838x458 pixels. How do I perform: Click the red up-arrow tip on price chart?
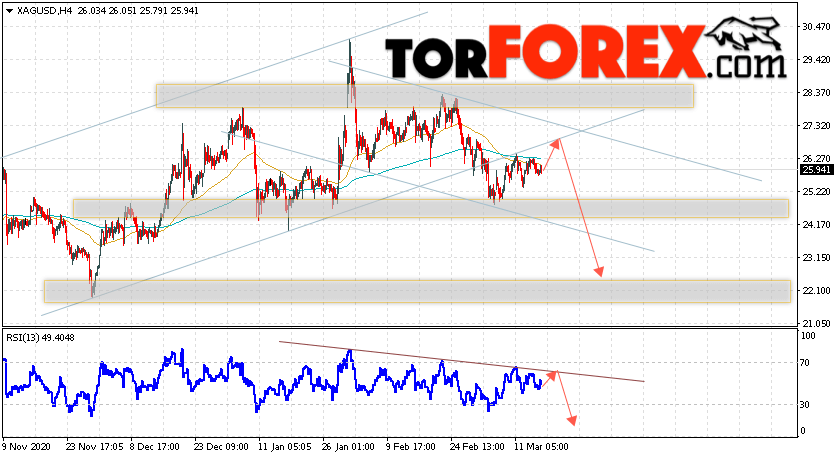558,140
